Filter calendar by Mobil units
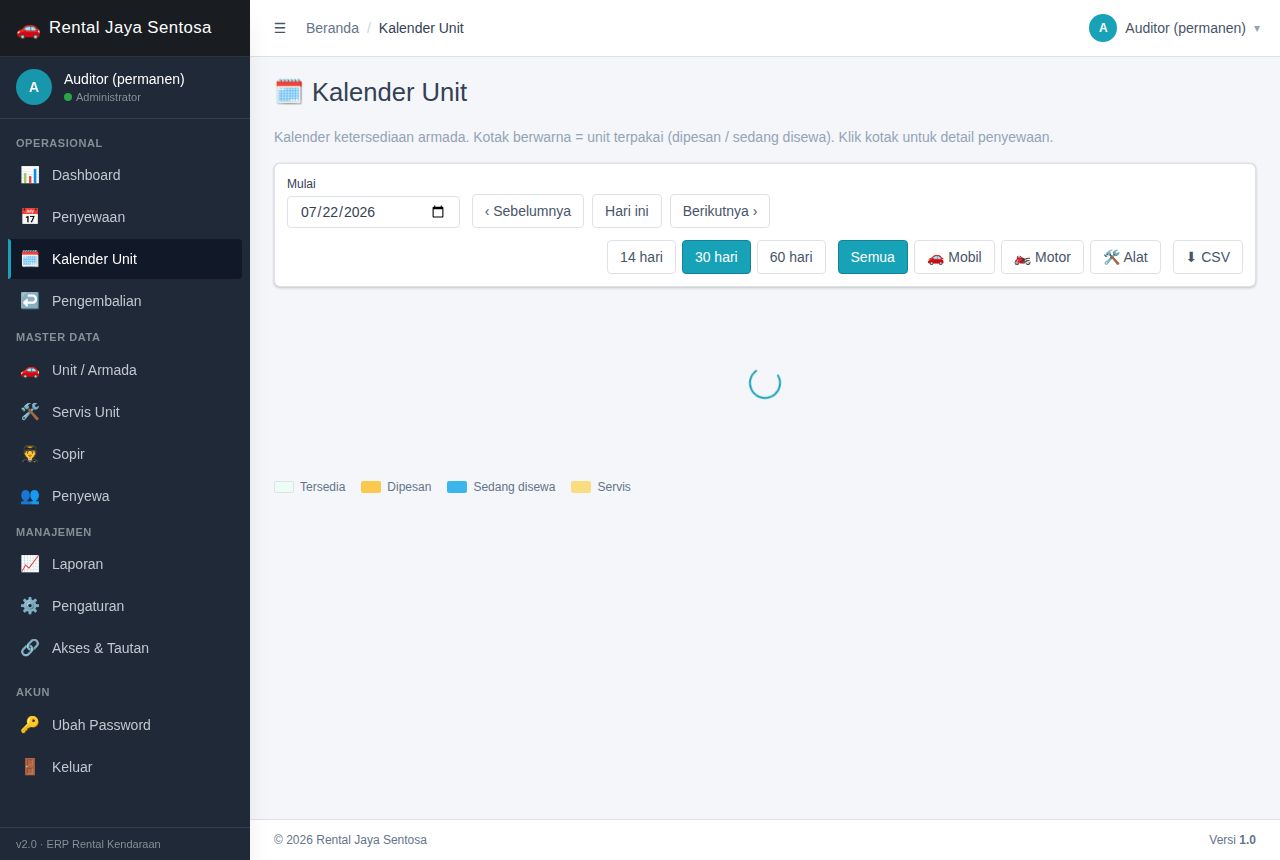The height and width of the screenshot is (860, 1280). tap(954, 257)
